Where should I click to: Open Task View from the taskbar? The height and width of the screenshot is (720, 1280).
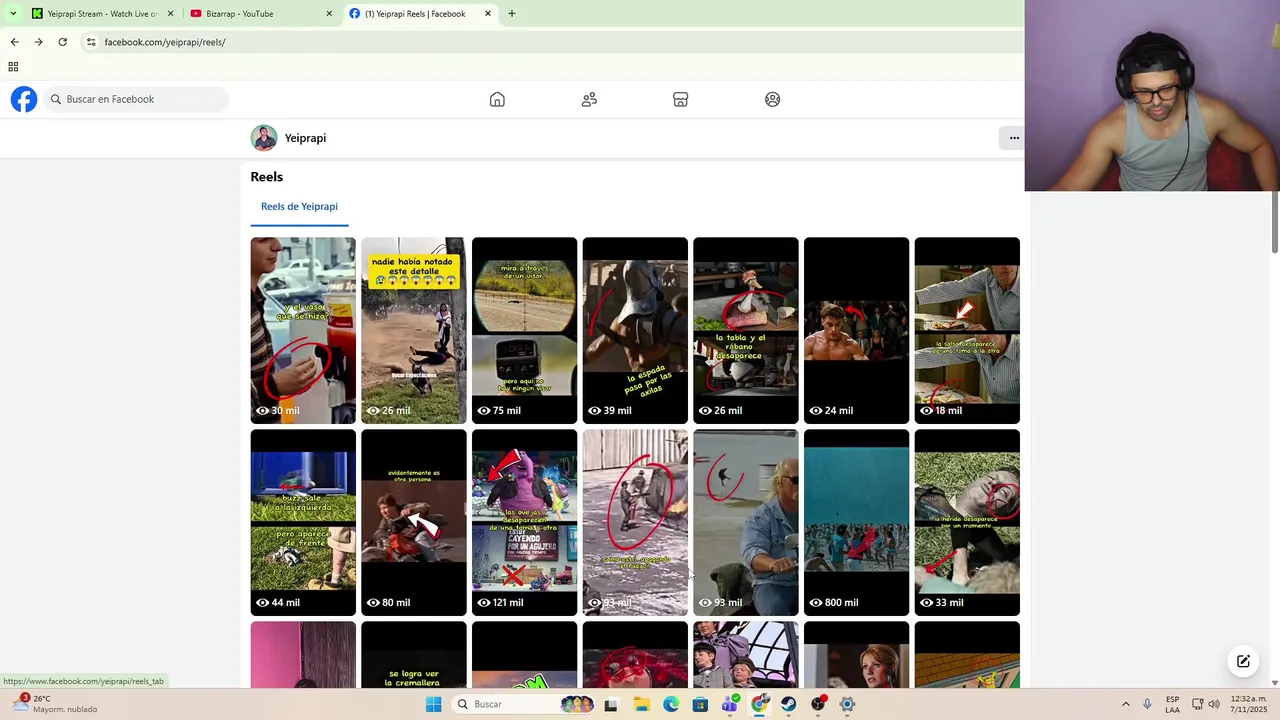coord(611,704)
